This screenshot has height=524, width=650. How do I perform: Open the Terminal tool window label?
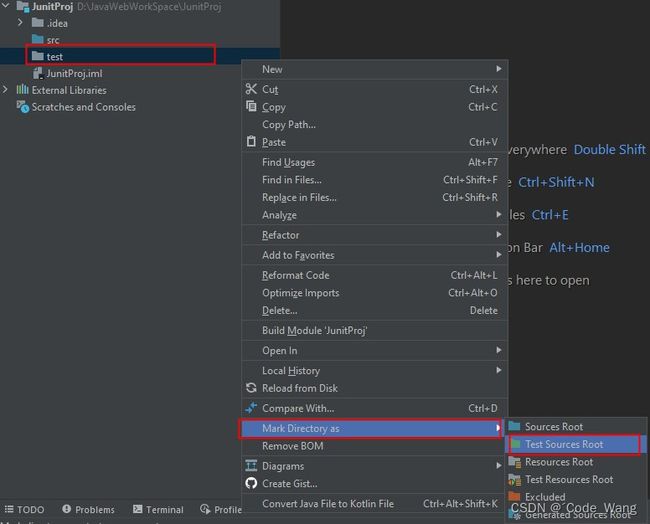[x=164, y=509]
